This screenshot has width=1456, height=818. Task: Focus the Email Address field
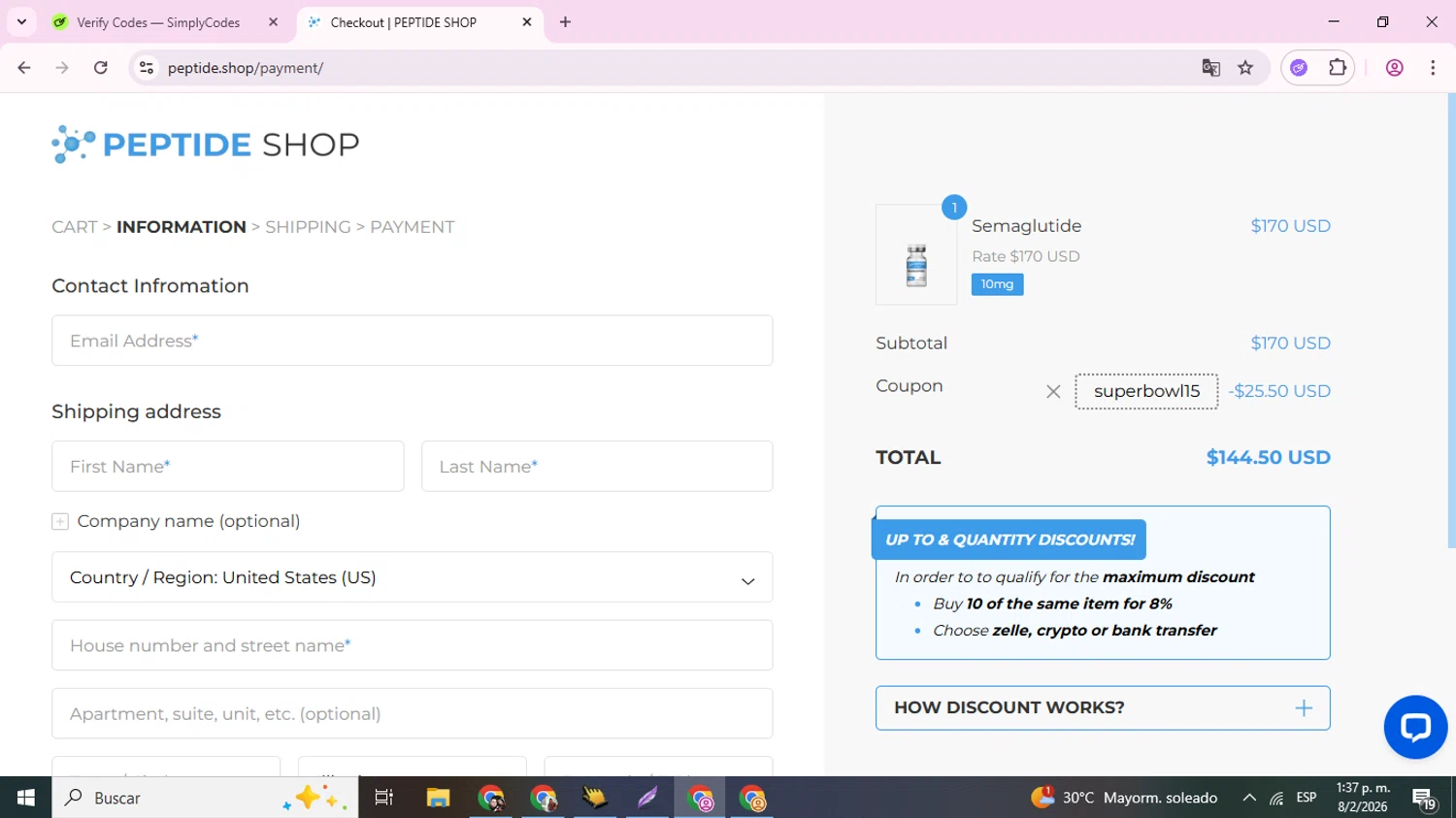coord(413,341)
